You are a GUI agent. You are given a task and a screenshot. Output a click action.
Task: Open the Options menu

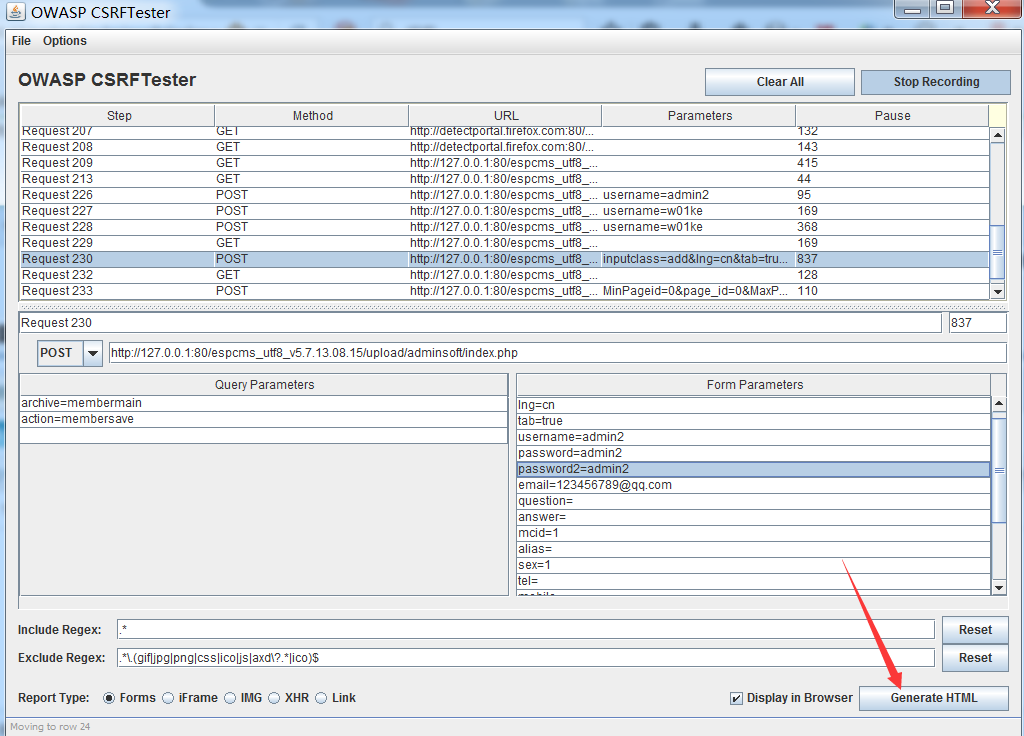[65, 40]
